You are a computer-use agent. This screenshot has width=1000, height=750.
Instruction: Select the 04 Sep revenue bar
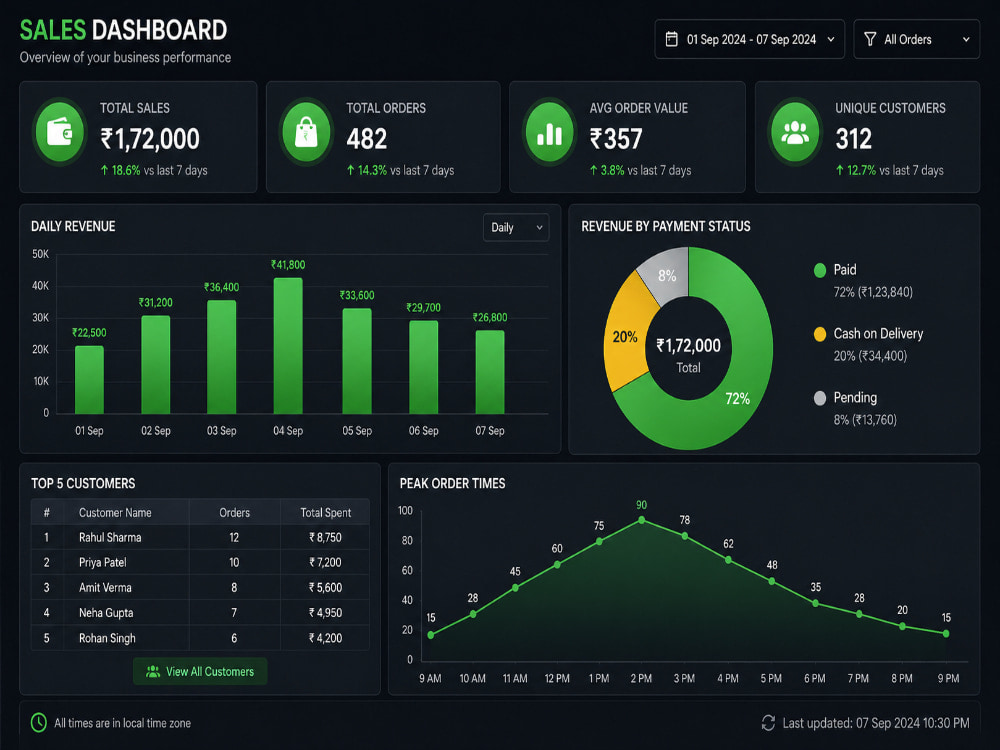tap(288, 346)
